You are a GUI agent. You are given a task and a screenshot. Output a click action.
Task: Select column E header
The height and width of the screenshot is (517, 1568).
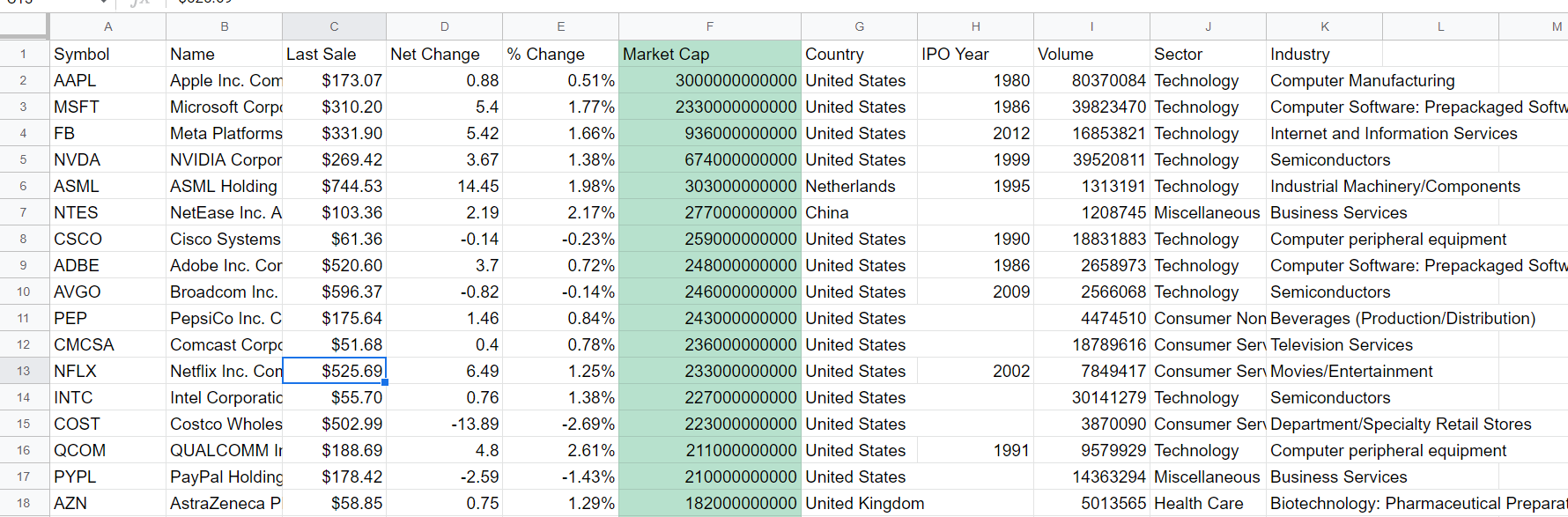(561, 26)
